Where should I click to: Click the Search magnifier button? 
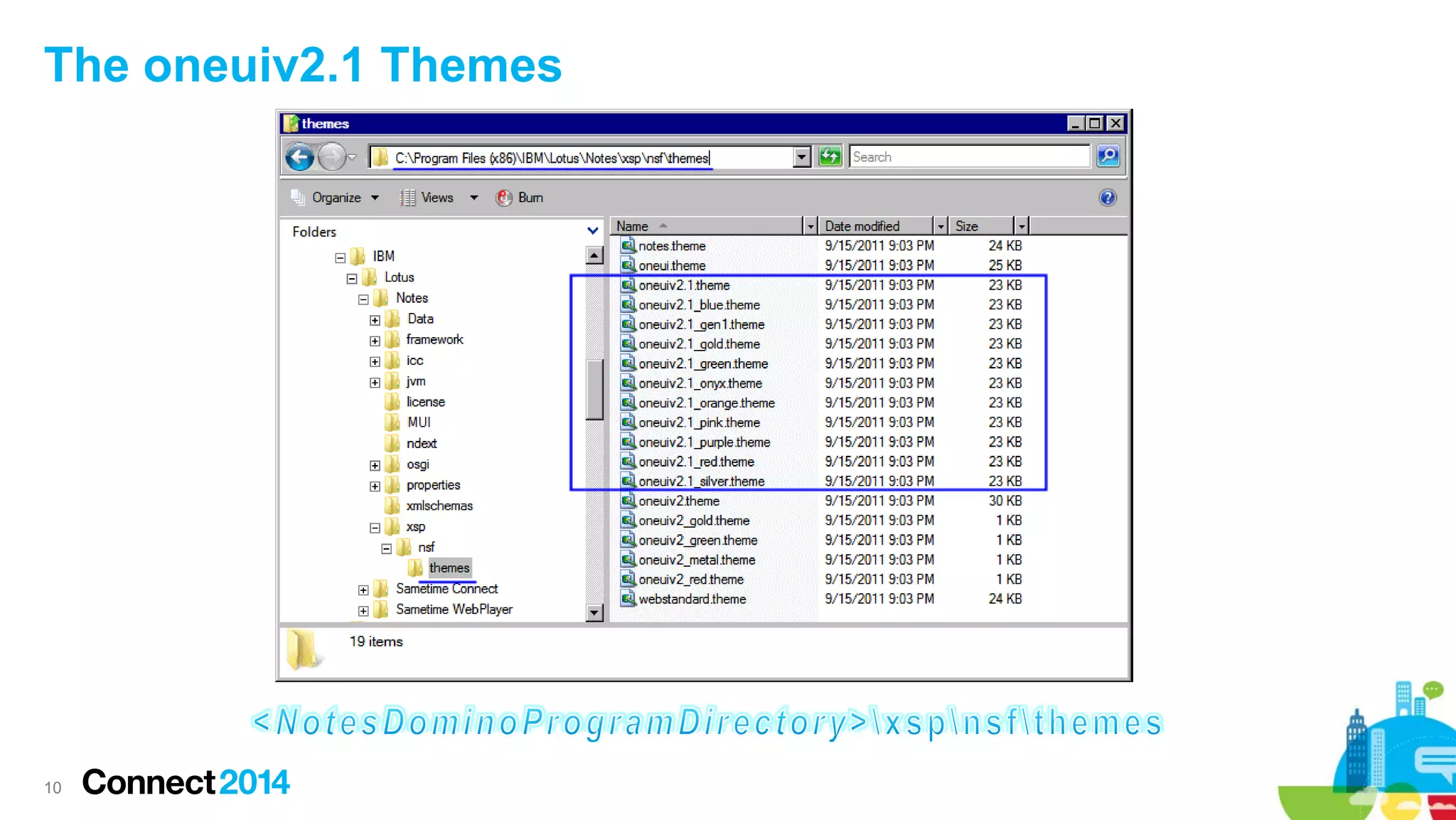tap(1108, 156)
